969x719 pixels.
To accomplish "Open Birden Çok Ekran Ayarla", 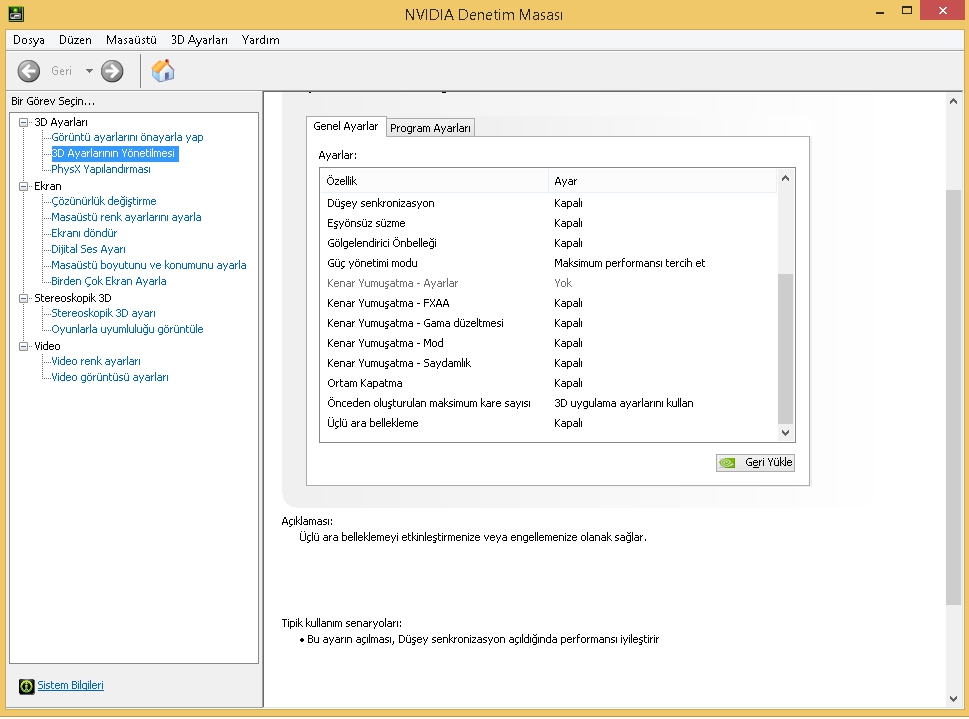I will 109,282.
